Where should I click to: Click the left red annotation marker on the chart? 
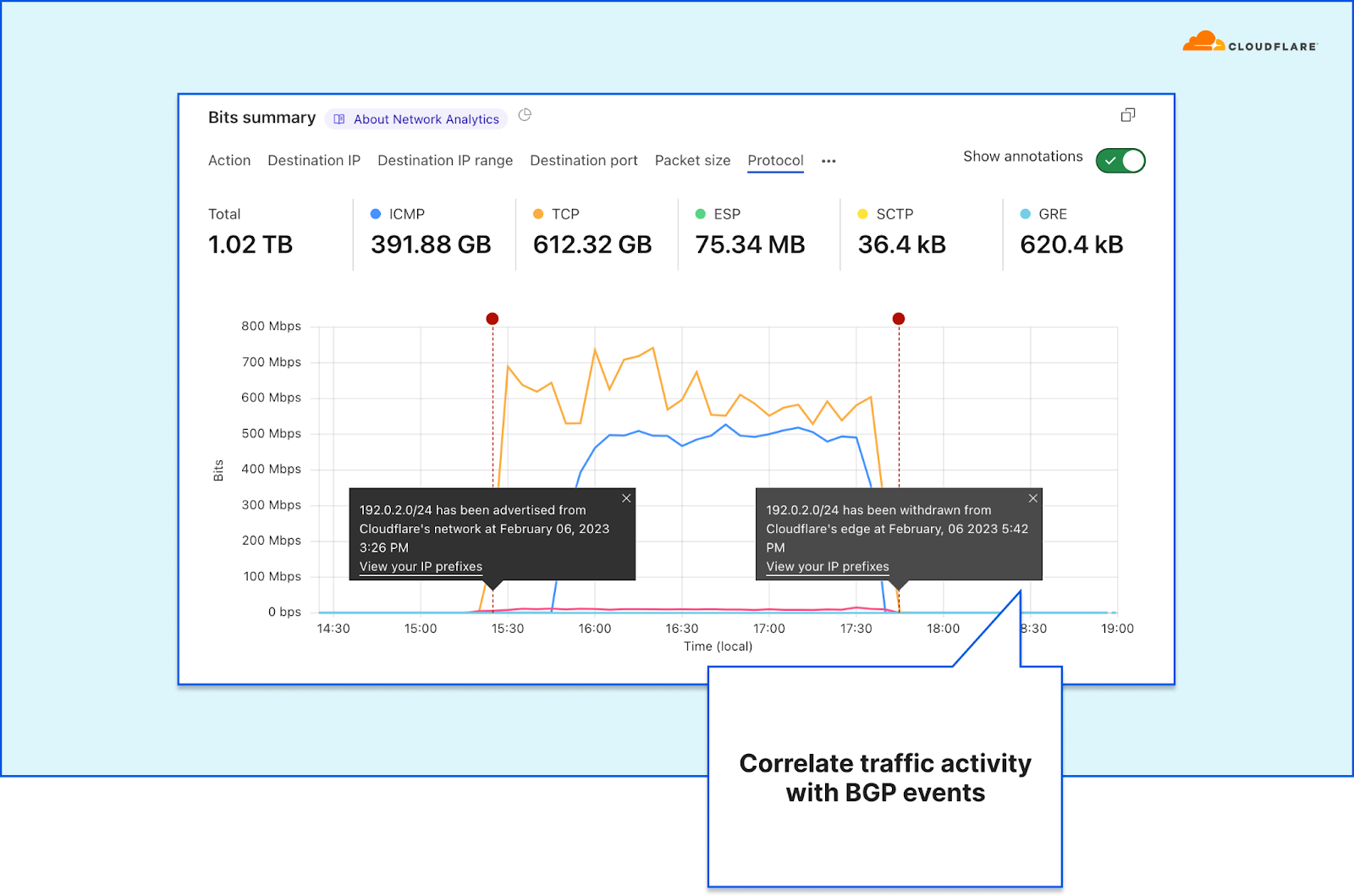coord(493,319)
